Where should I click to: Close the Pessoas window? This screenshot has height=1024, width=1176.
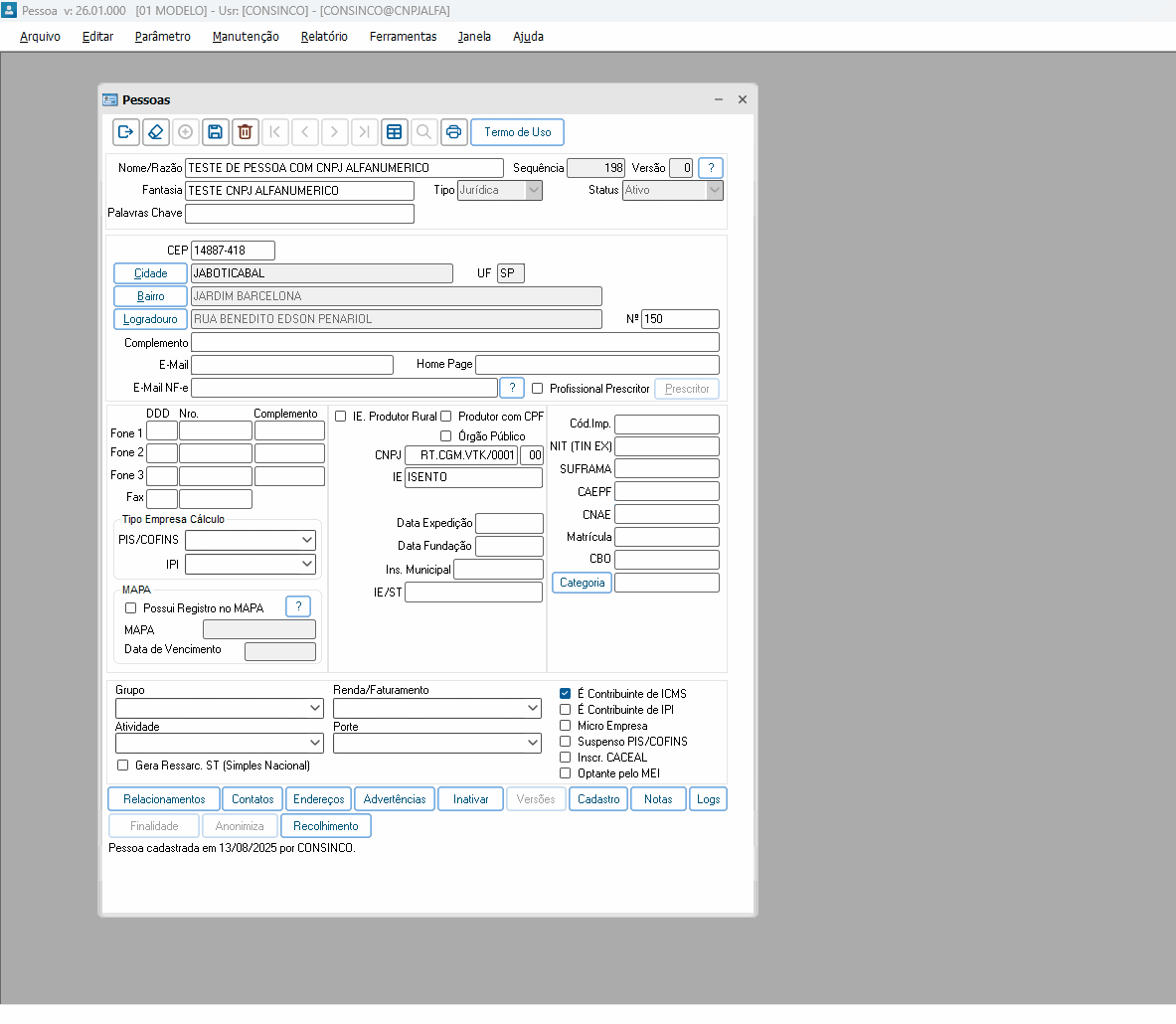click(x=743, y=99)
